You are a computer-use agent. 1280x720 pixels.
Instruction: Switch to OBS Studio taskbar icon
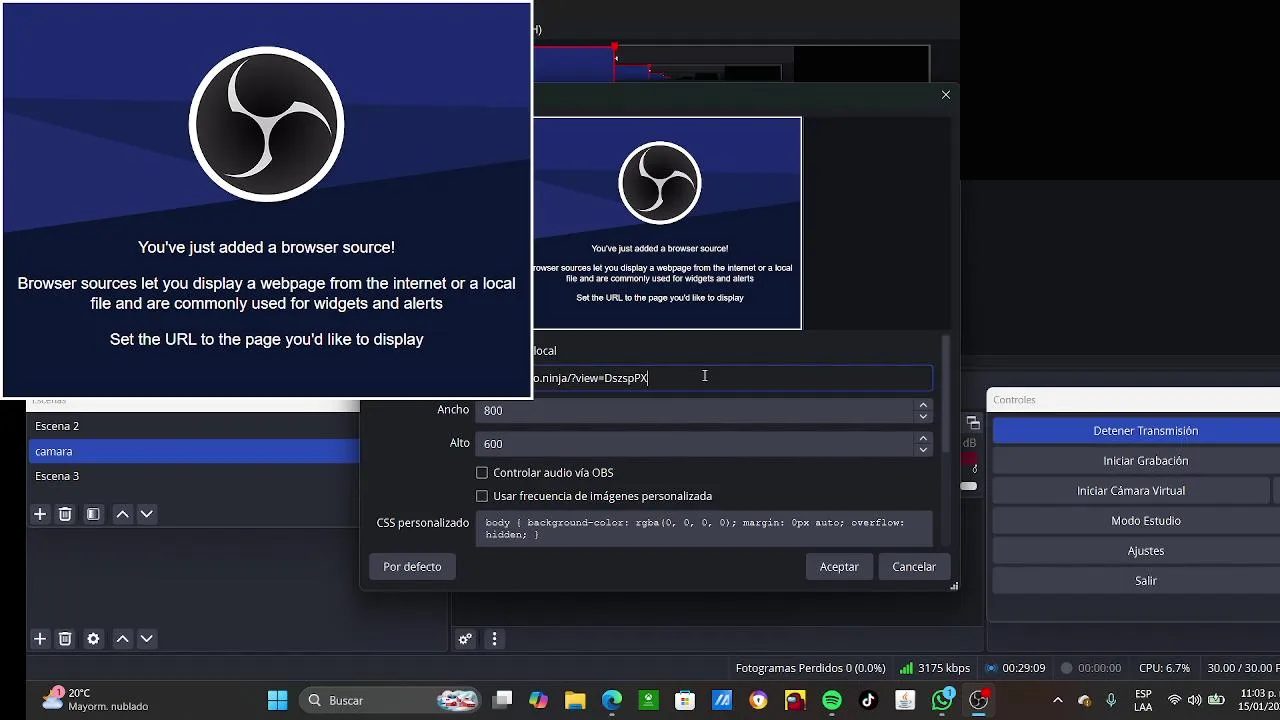click(979, 701)
